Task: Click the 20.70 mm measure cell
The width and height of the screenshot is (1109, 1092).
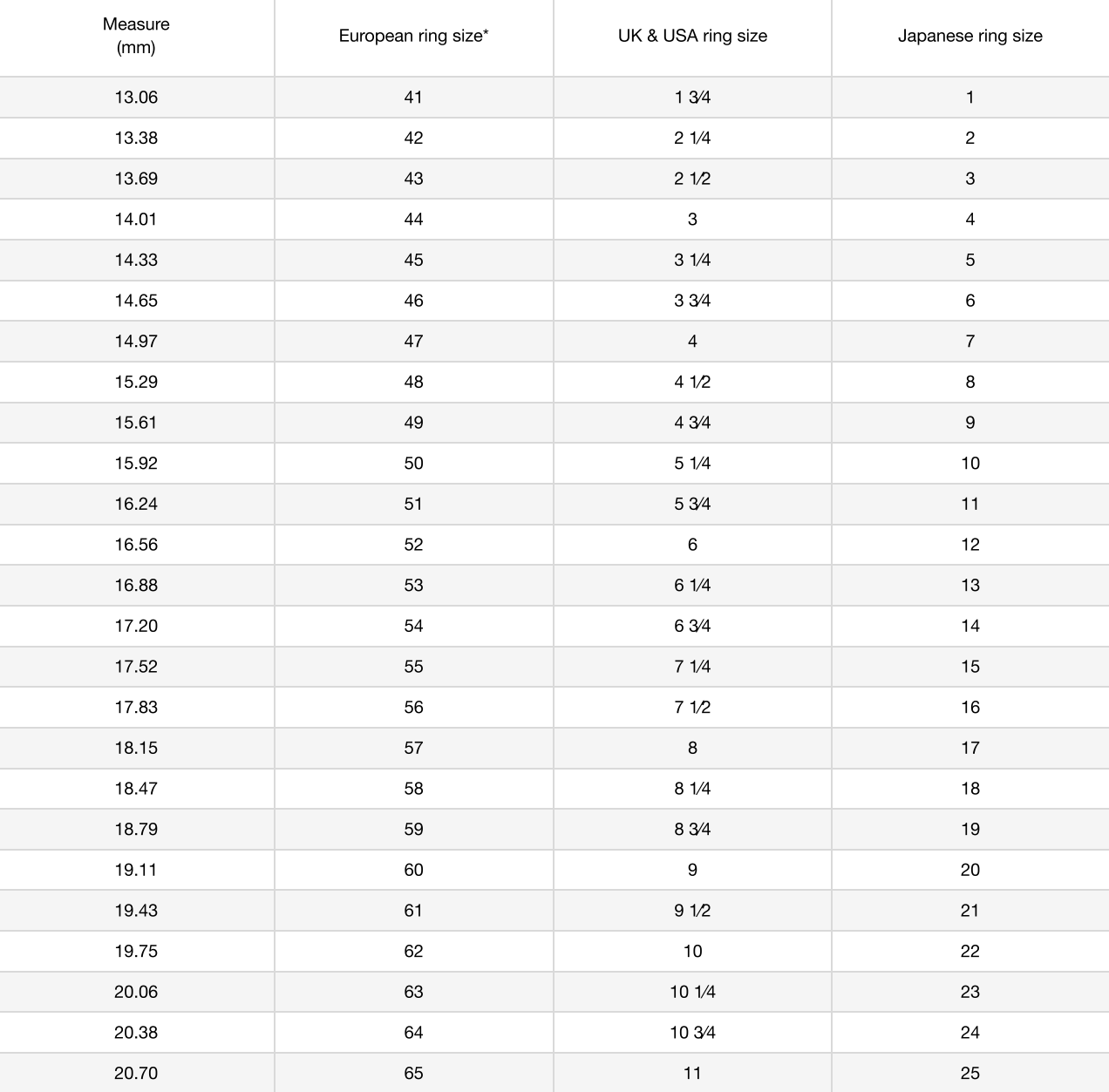Action: [x=136, y=1073]
